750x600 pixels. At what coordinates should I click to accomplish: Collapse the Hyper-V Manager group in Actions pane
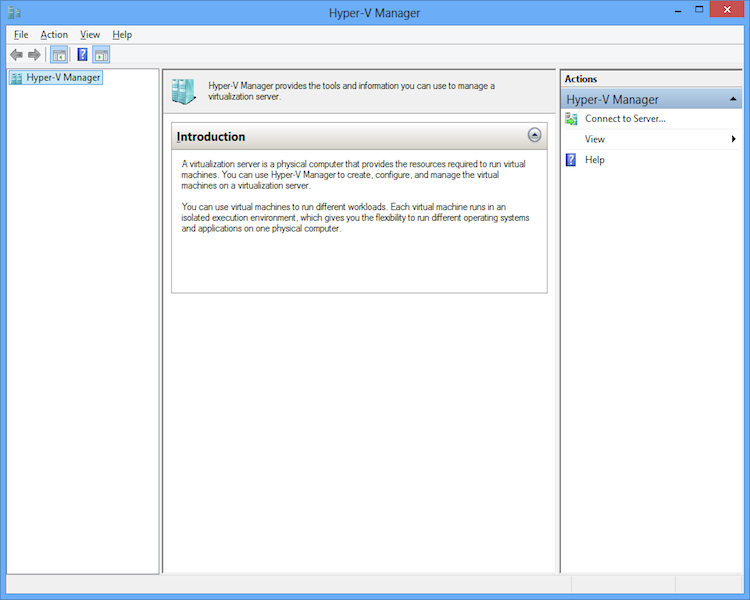(x=734, y=100)
